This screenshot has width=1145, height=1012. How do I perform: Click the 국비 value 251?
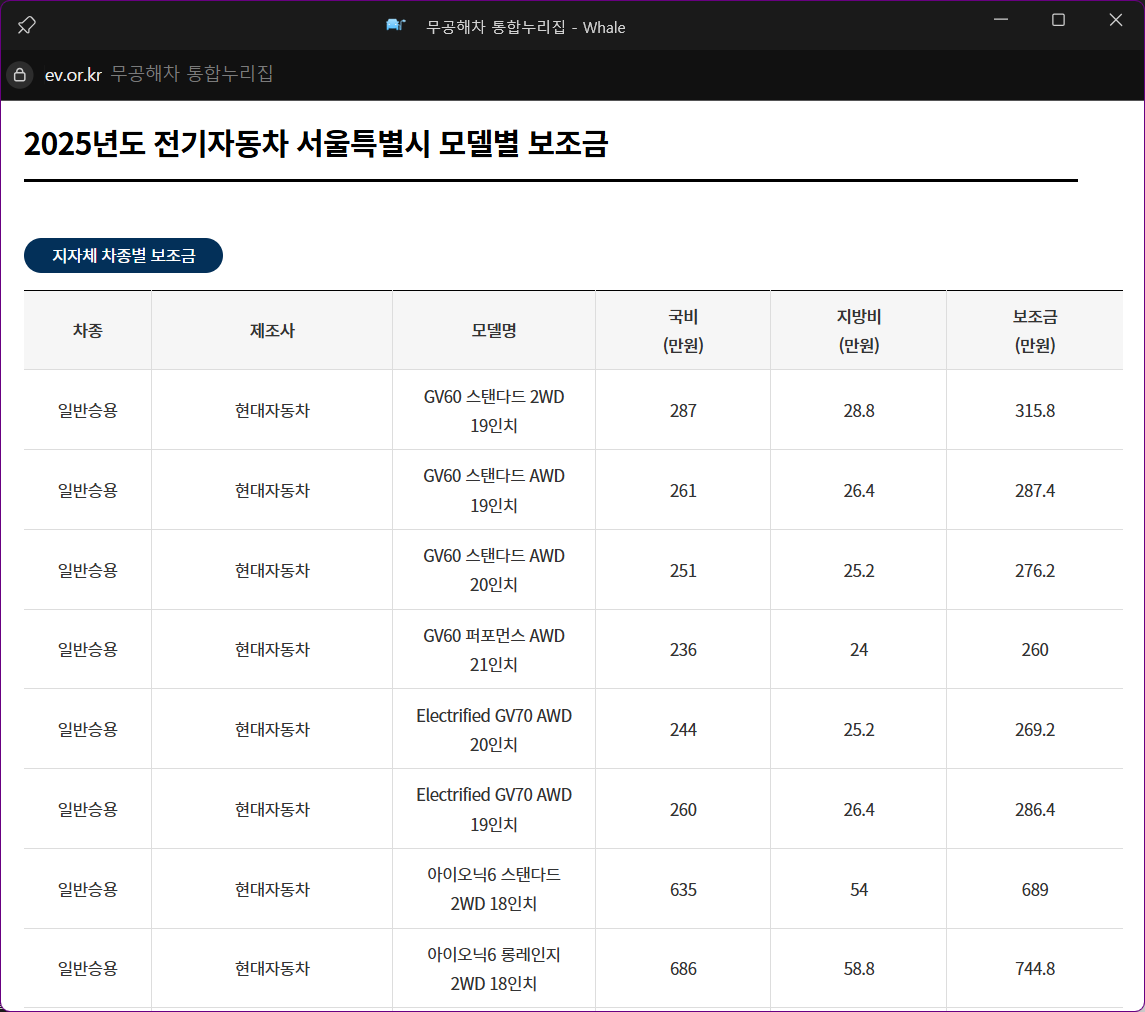pyautogui.click(x=683, y=570)
